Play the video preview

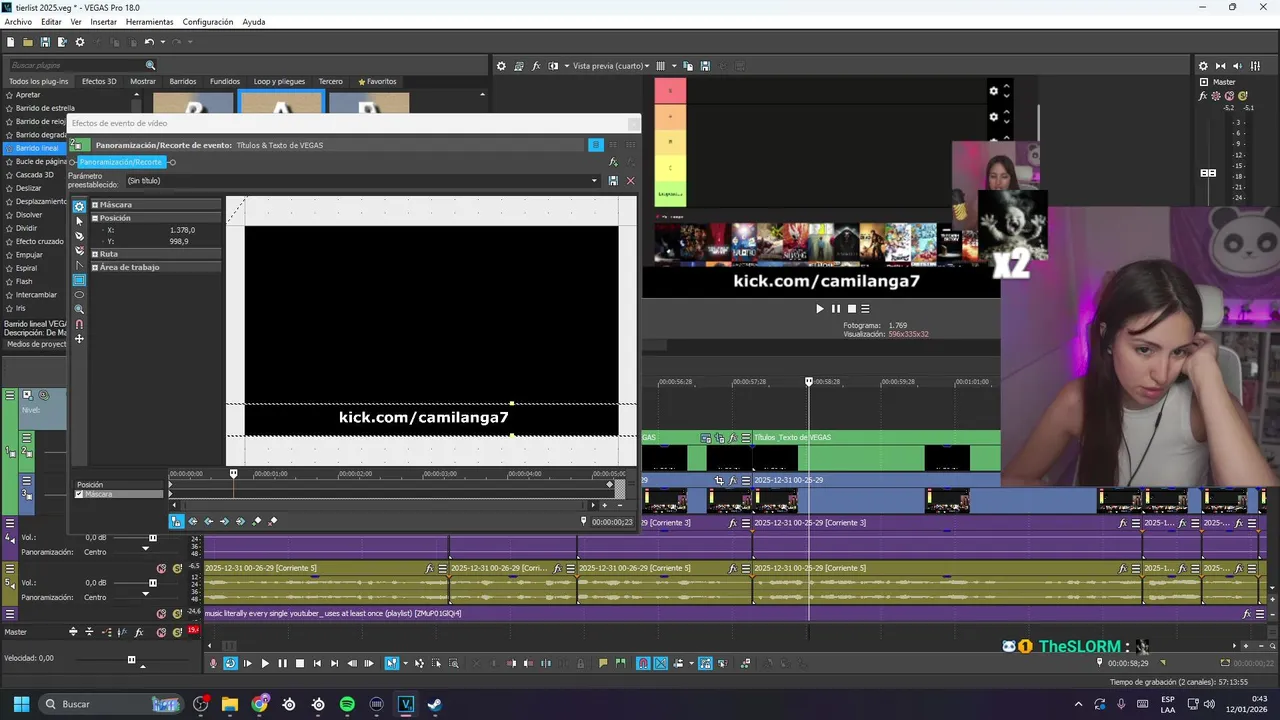(820, 309)
